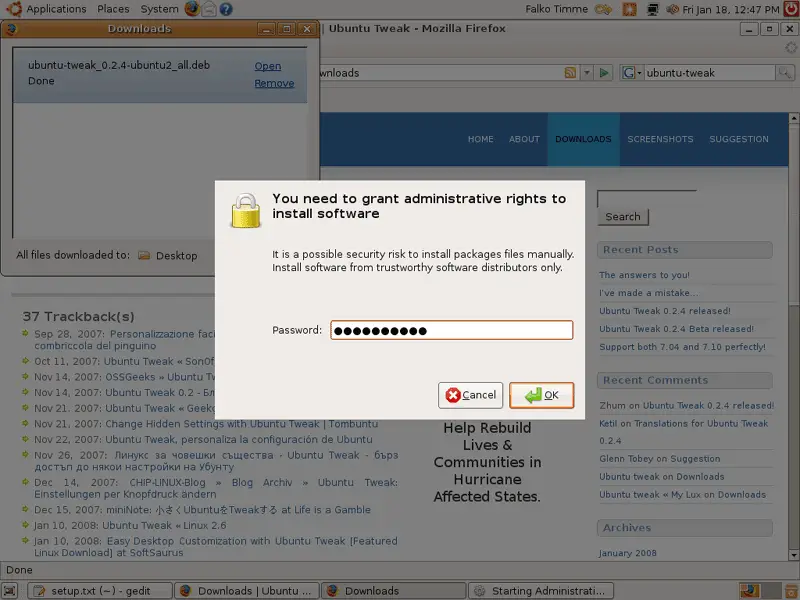Click the green Go arrow in Firefox
Viewport: 800px width, 600px height.
click(604, 73)
